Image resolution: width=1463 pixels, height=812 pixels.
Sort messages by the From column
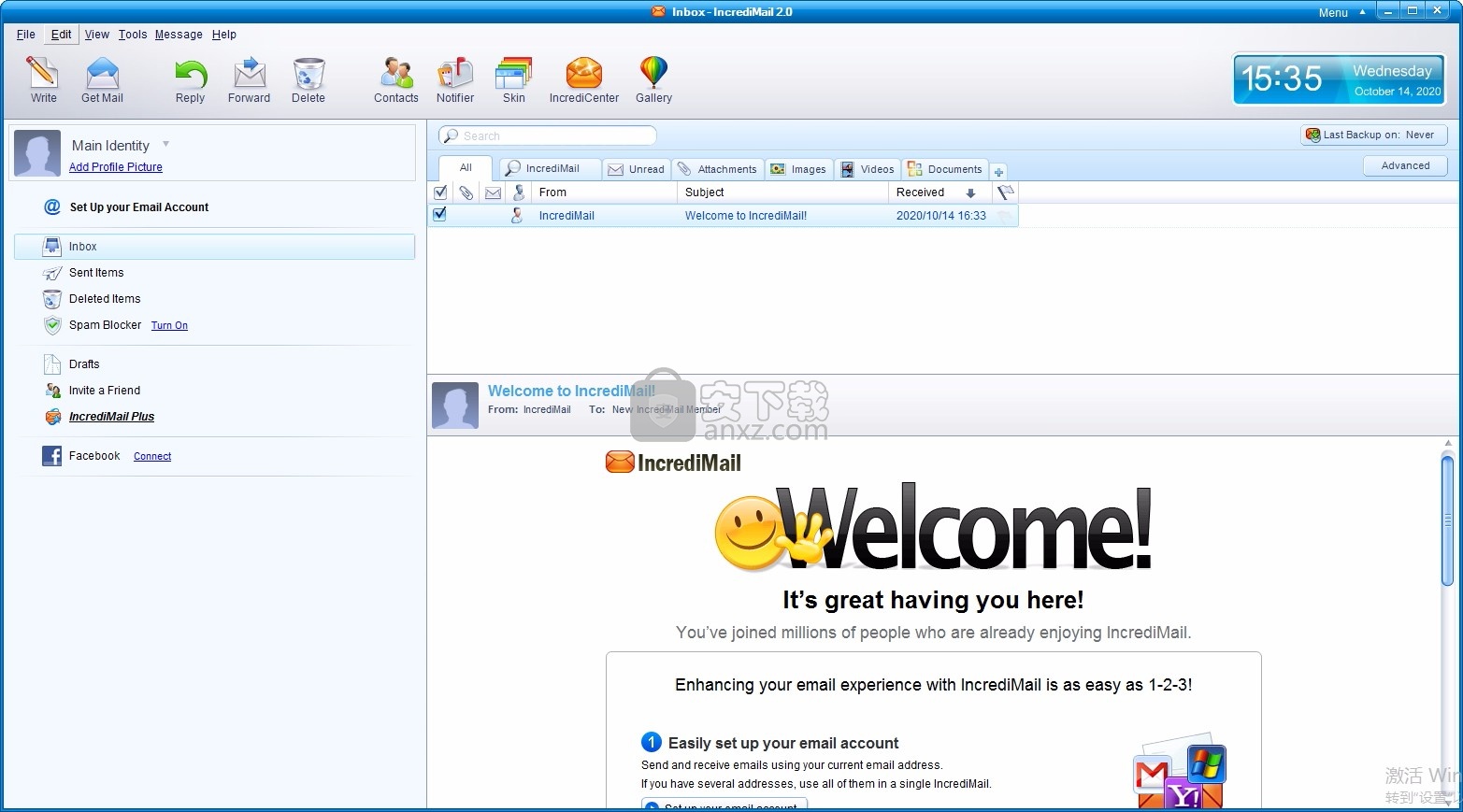point(604,192)
